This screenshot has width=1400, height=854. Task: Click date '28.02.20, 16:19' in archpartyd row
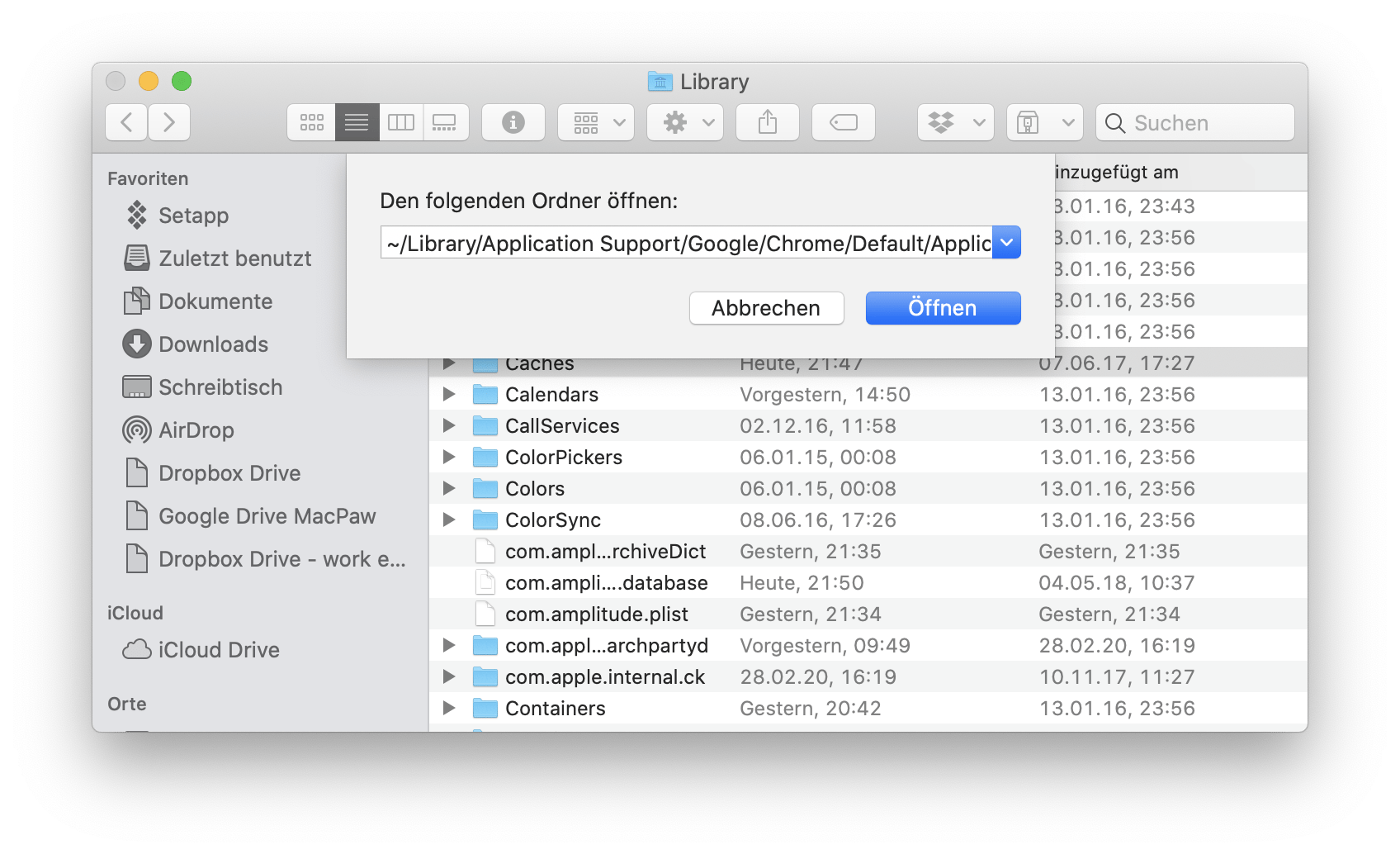click(x=1116, y=646)
